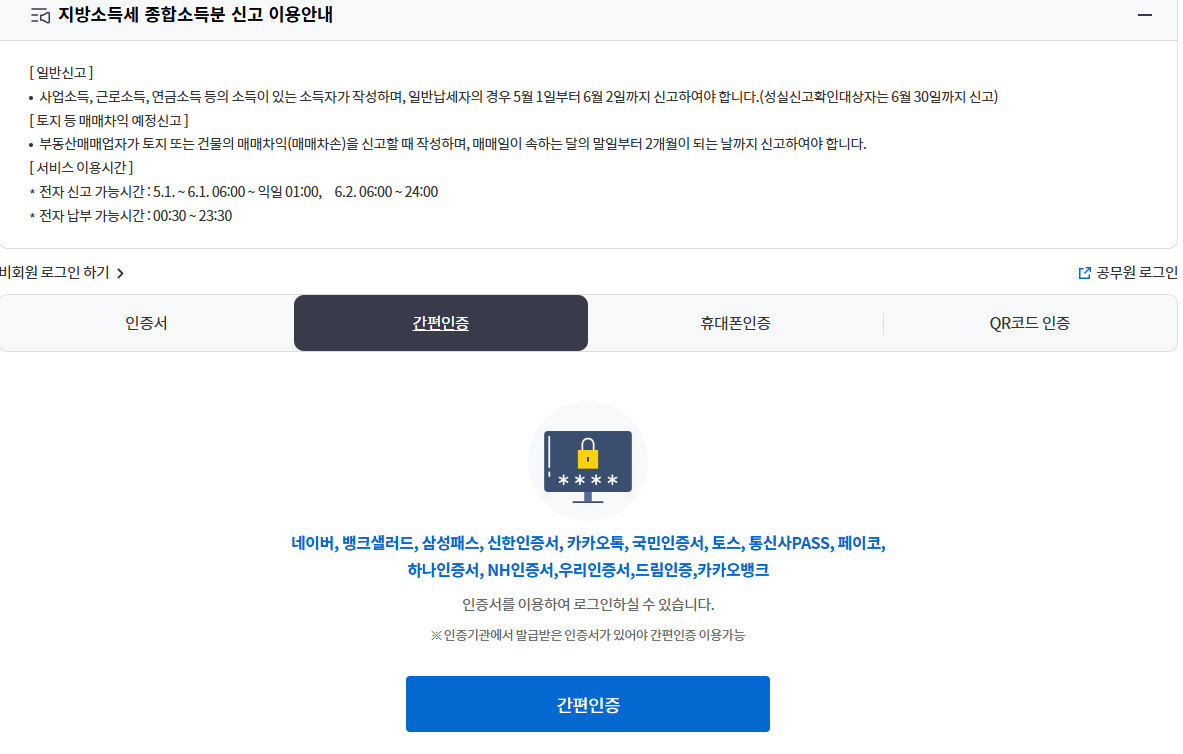The width and height of the screenshot is (1183, 754).
Task: Click the 전자 납부 가능시간 line
Action: (131, 216)
